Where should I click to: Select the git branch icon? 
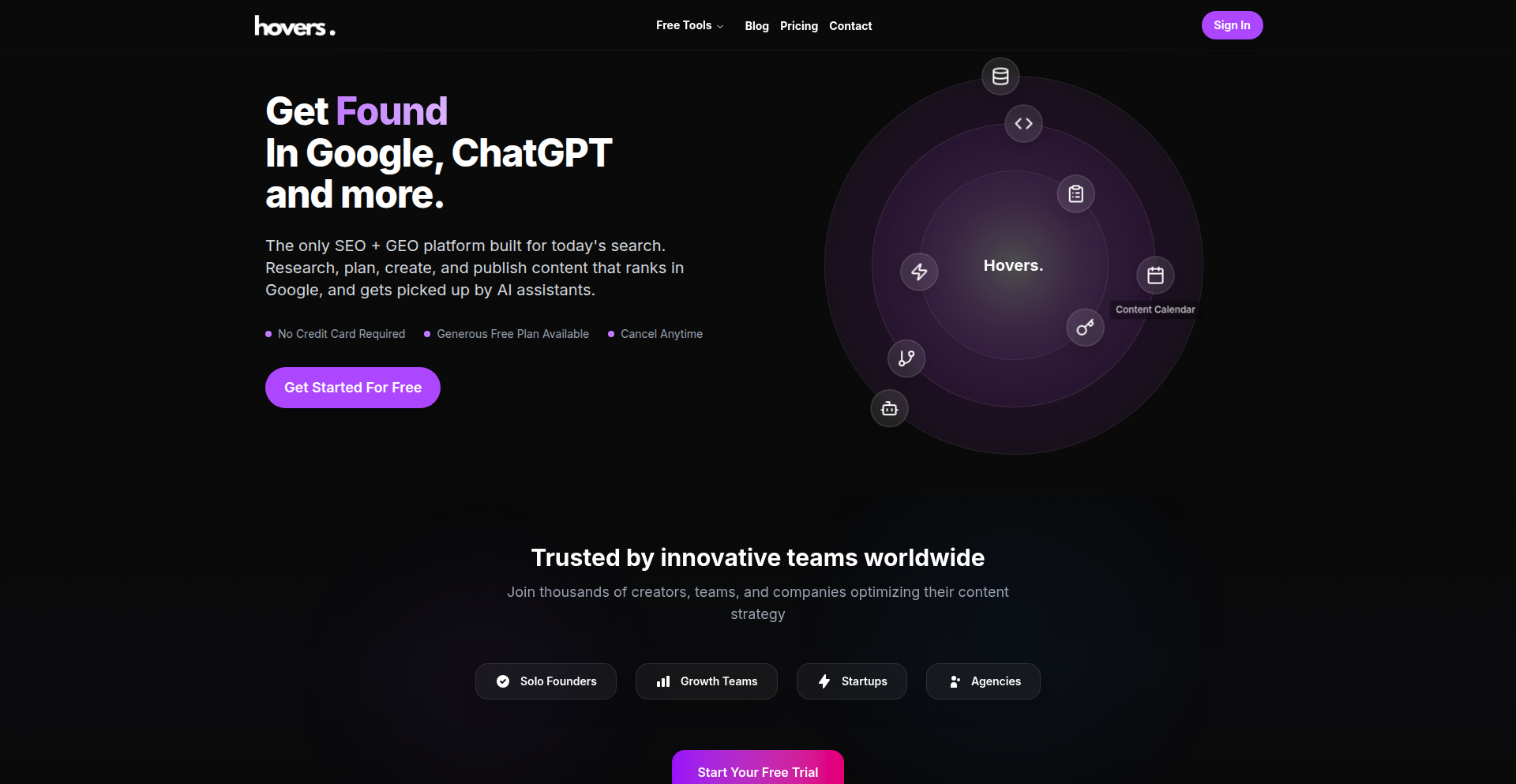pos(906,358)
